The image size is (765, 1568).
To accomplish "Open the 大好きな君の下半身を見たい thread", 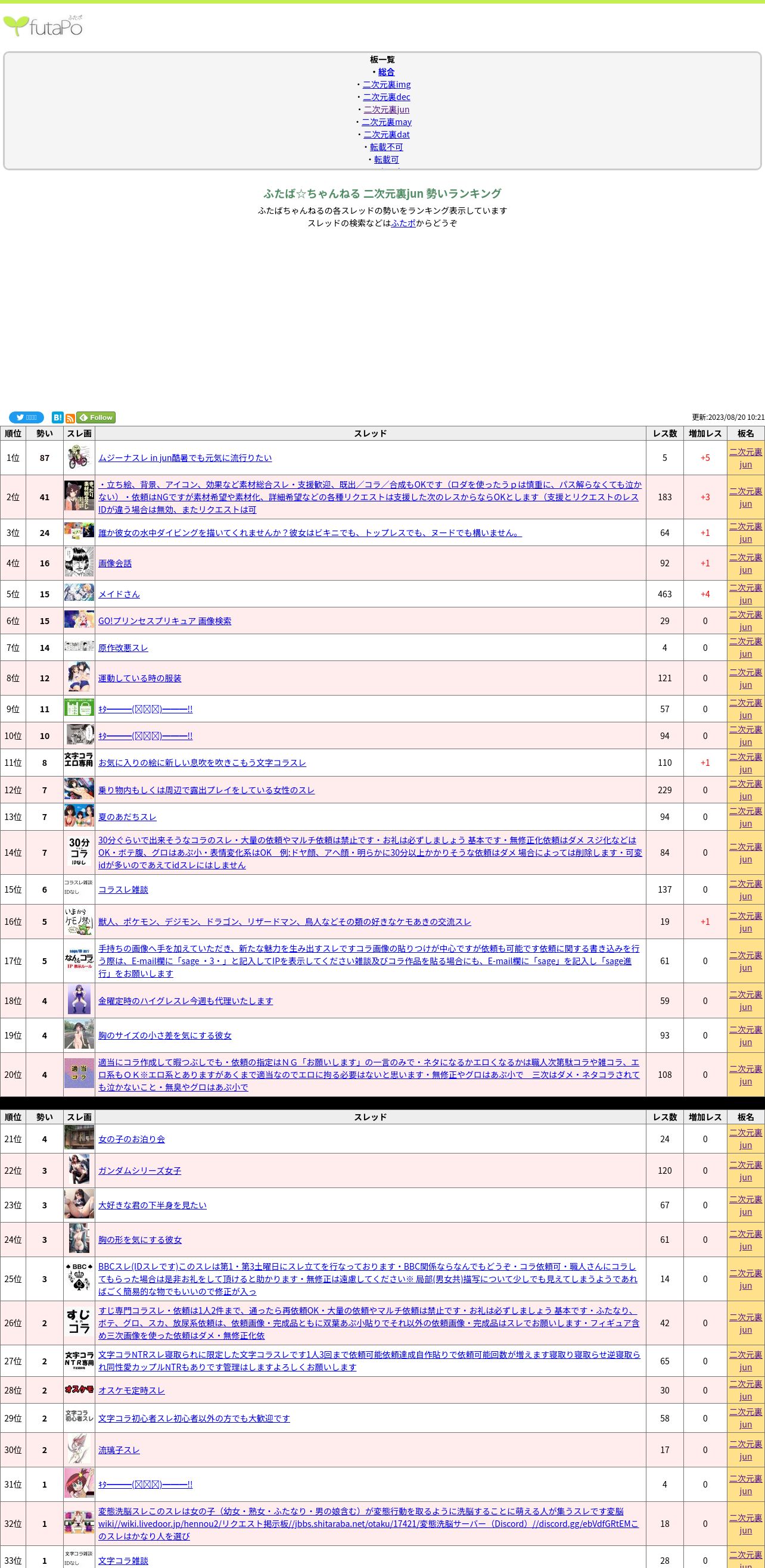I will point(153,1205).
